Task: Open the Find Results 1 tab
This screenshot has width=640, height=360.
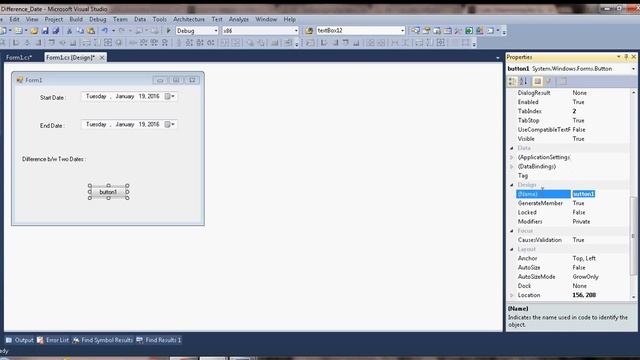Action: coord(159,340)
